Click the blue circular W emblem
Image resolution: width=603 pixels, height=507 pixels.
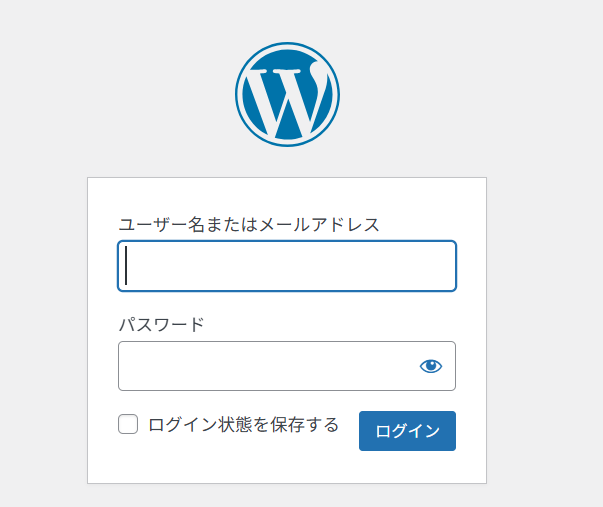287,94
